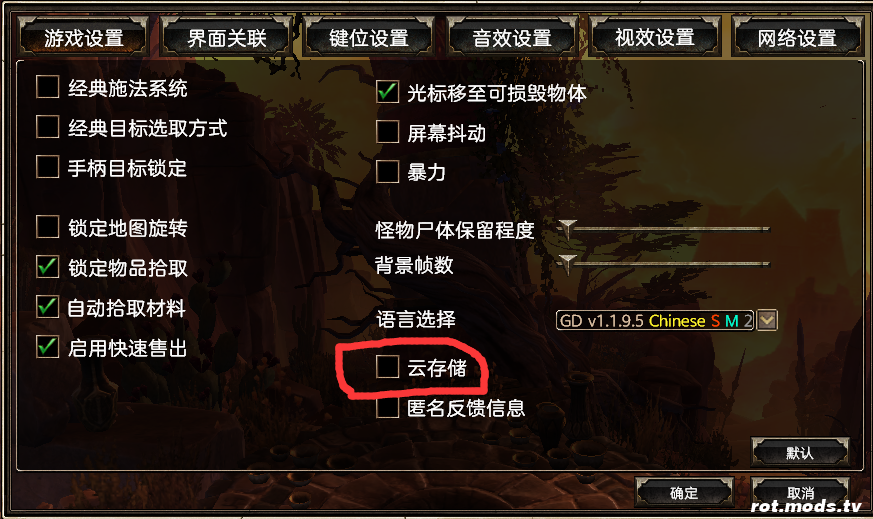Click the 怪物尸体保留程度 slider handle

(x=567, y=229)
